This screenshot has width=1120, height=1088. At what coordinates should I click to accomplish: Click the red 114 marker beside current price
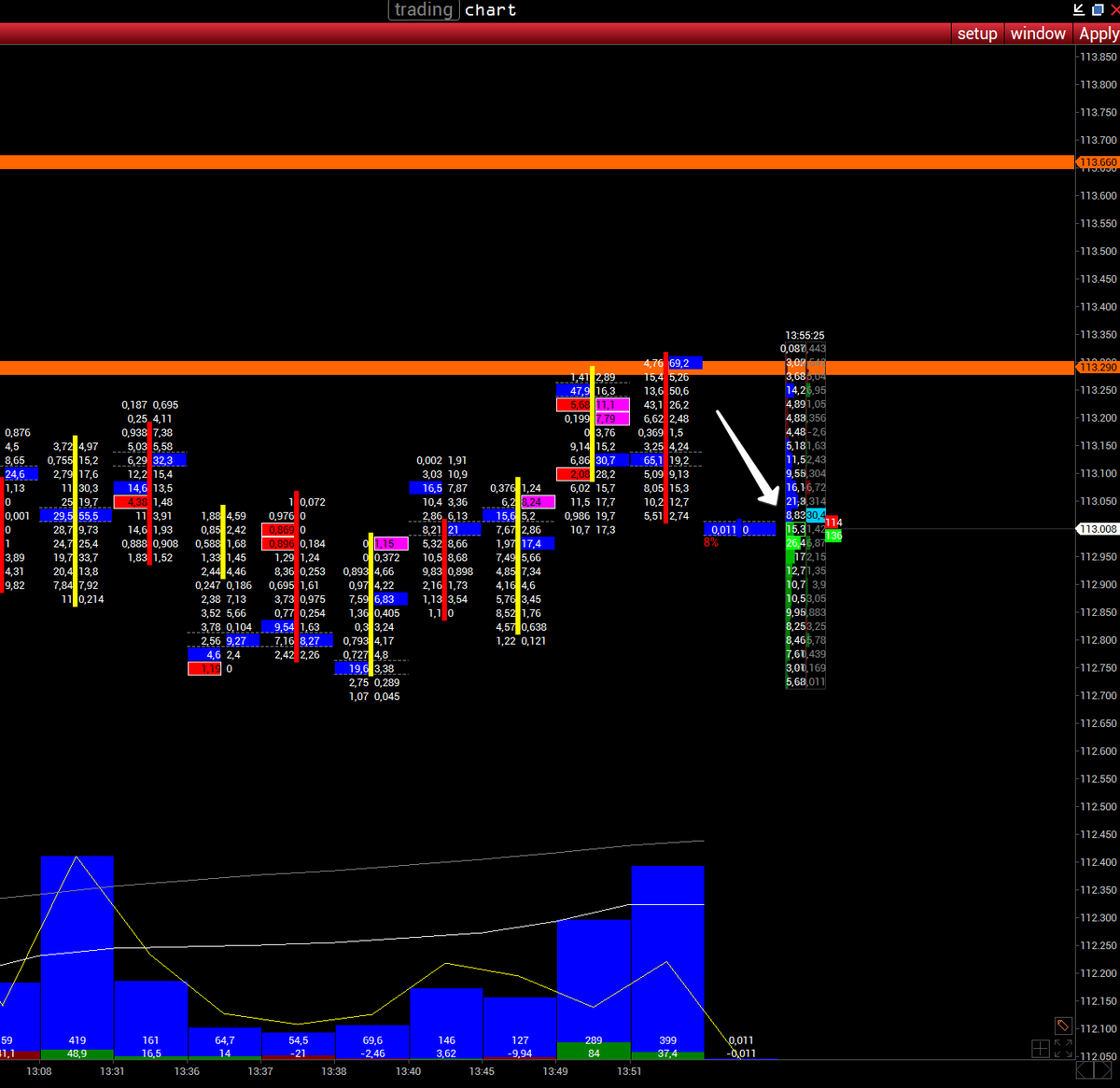point(833,522)
